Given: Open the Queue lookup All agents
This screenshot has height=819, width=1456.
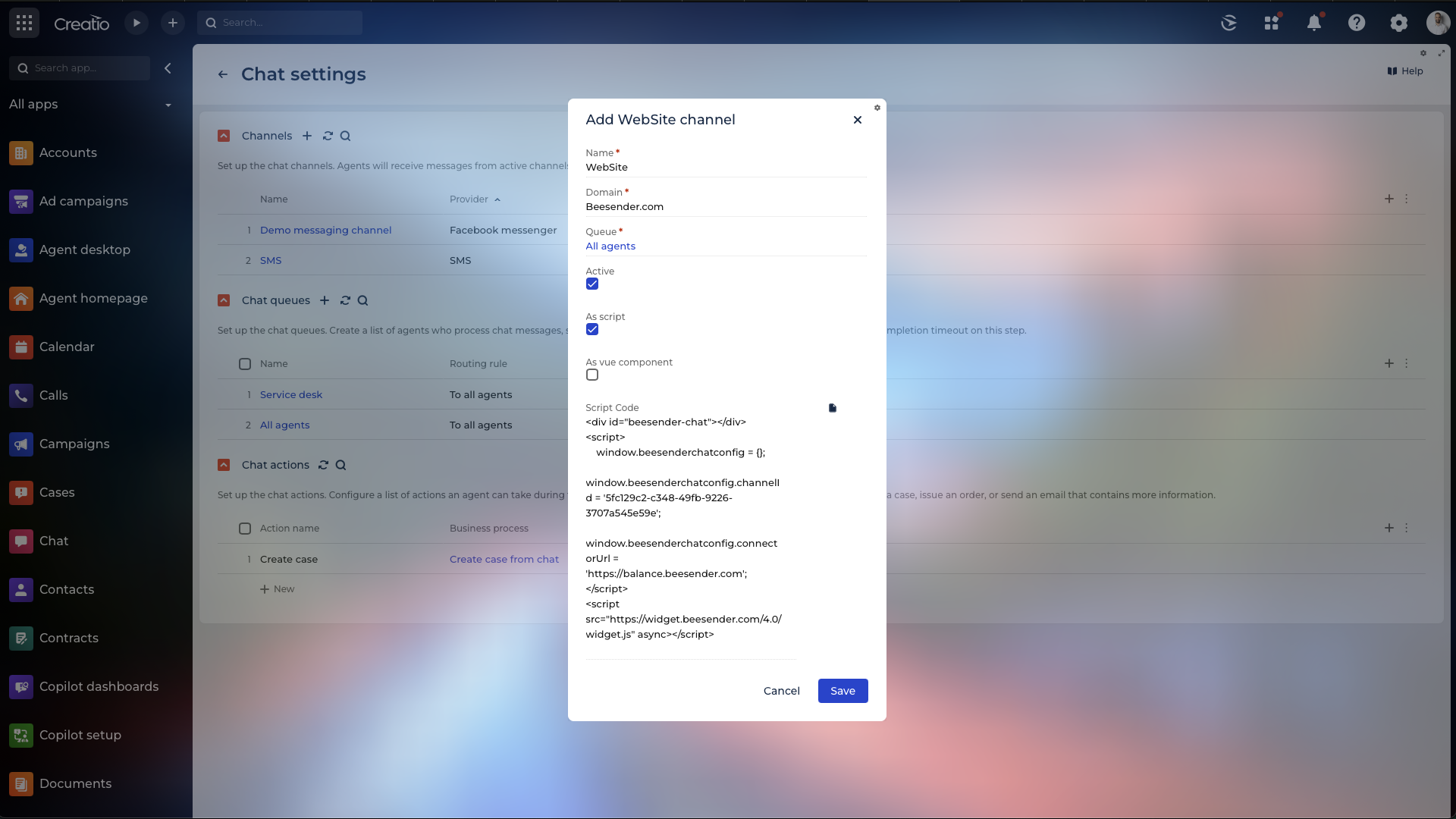Looking at the screenshot, I should [610, 246].
